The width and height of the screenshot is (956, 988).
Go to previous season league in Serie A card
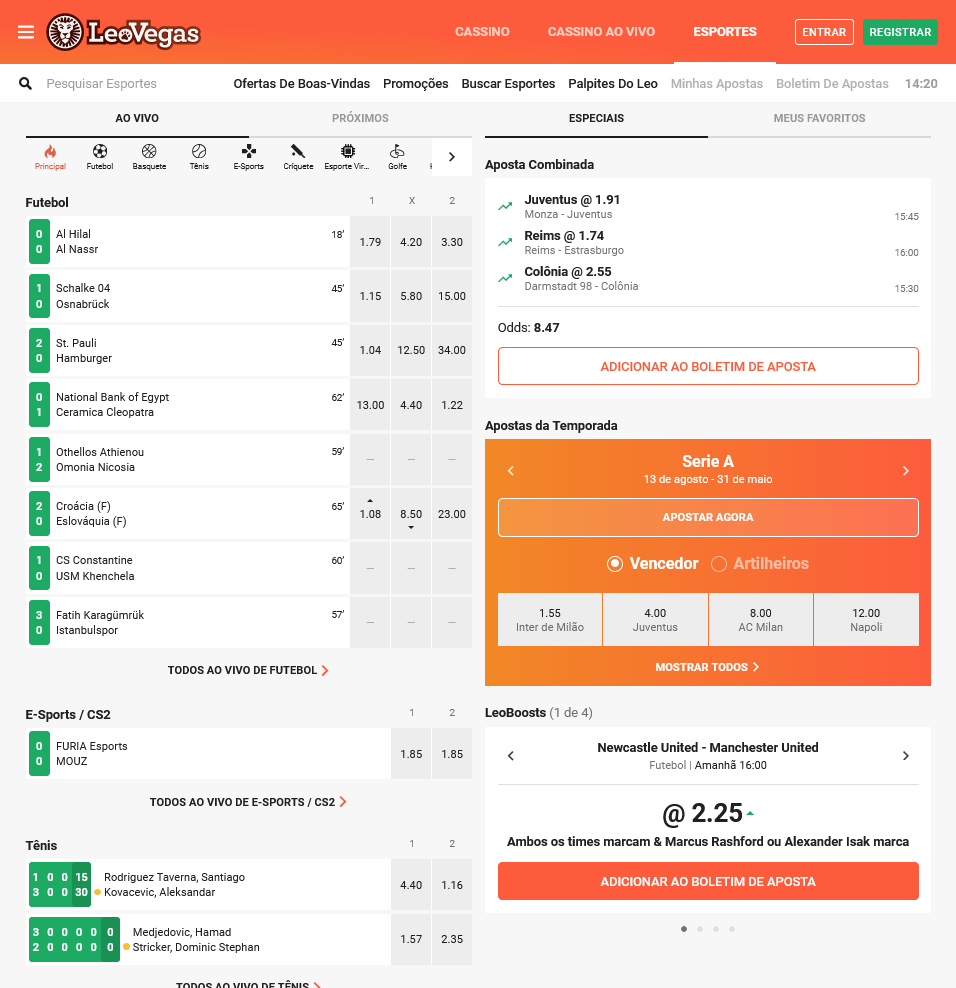click(511, 471)
